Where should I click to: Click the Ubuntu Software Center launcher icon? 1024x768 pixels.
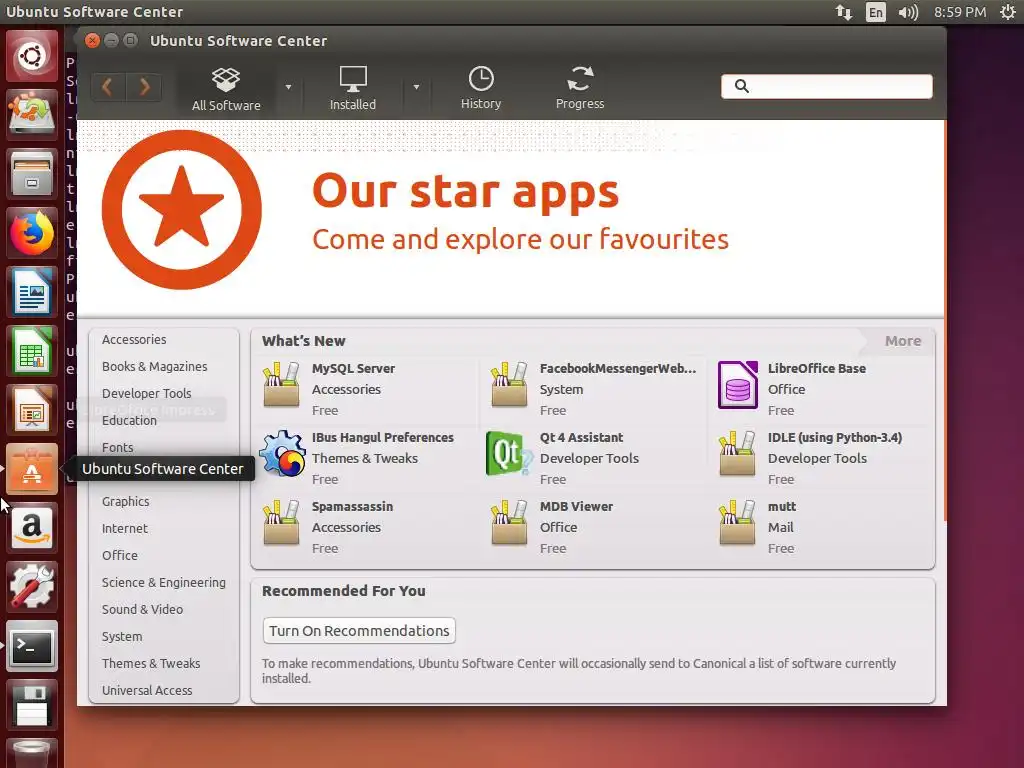click(32, 468)
